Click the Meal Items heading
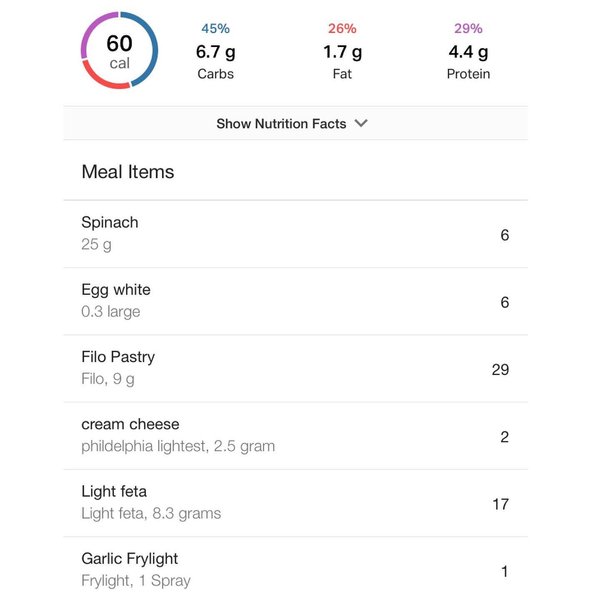 pos(128,172)
